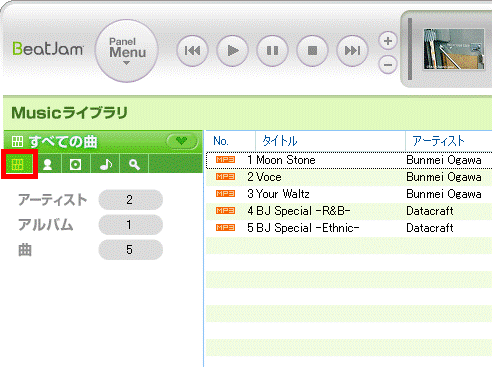This screenshot has height=367, width=492.
Task: Switch to the artist view icon
Action: point(47,164)
